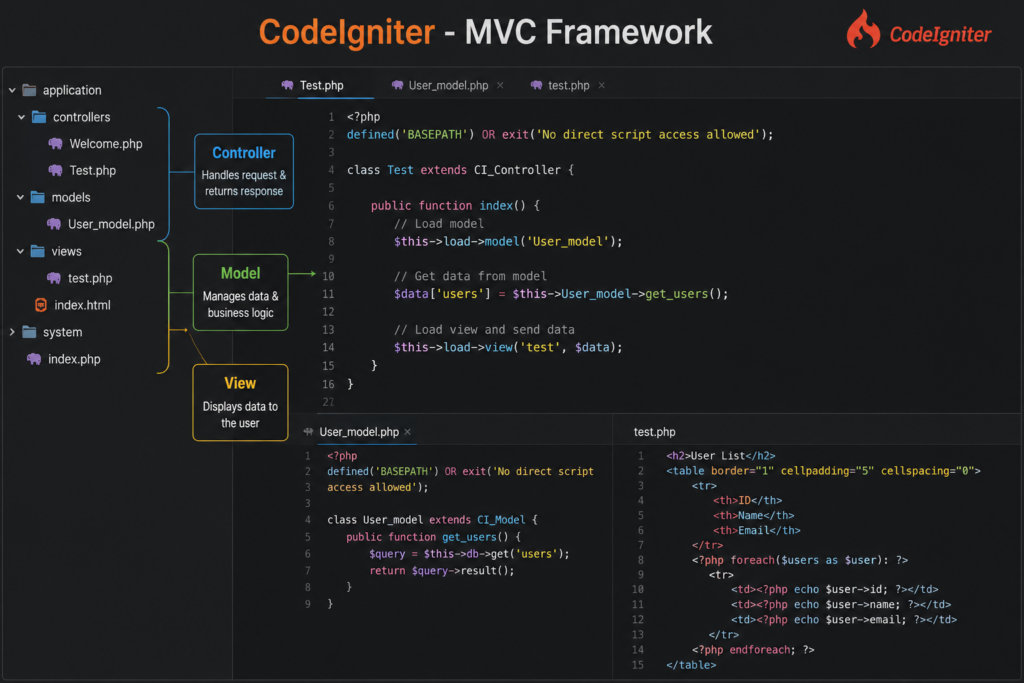1024x683 pixels.
Task: Click the HTML icon beside index.html
Action: [x=40, y=305]
